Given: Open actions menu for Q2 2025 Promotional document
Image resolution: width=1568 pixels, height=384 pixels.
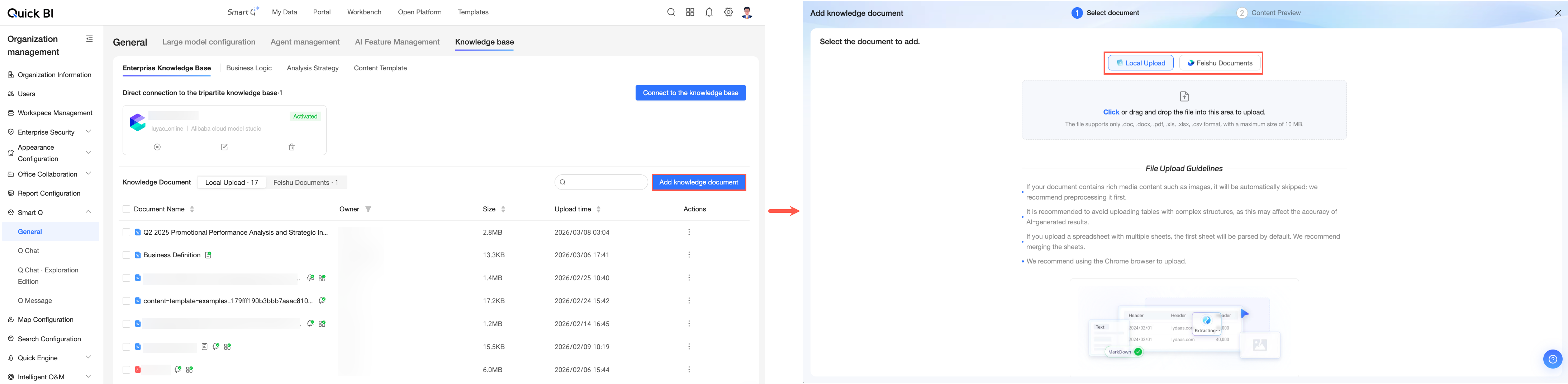Looking at the screenshot, I should (689, 232).
